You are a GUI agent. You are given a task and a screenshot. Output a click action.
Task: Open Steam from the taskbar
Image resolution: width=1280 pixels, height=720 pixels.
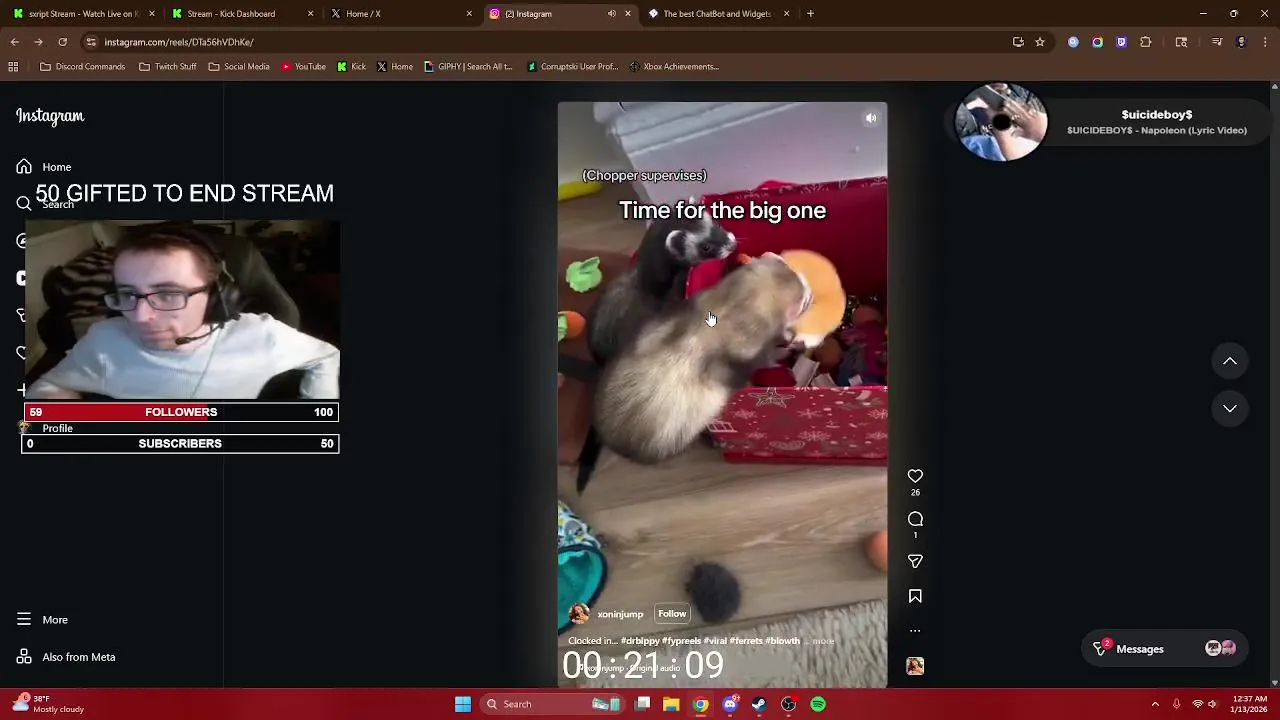pos(759,704)
